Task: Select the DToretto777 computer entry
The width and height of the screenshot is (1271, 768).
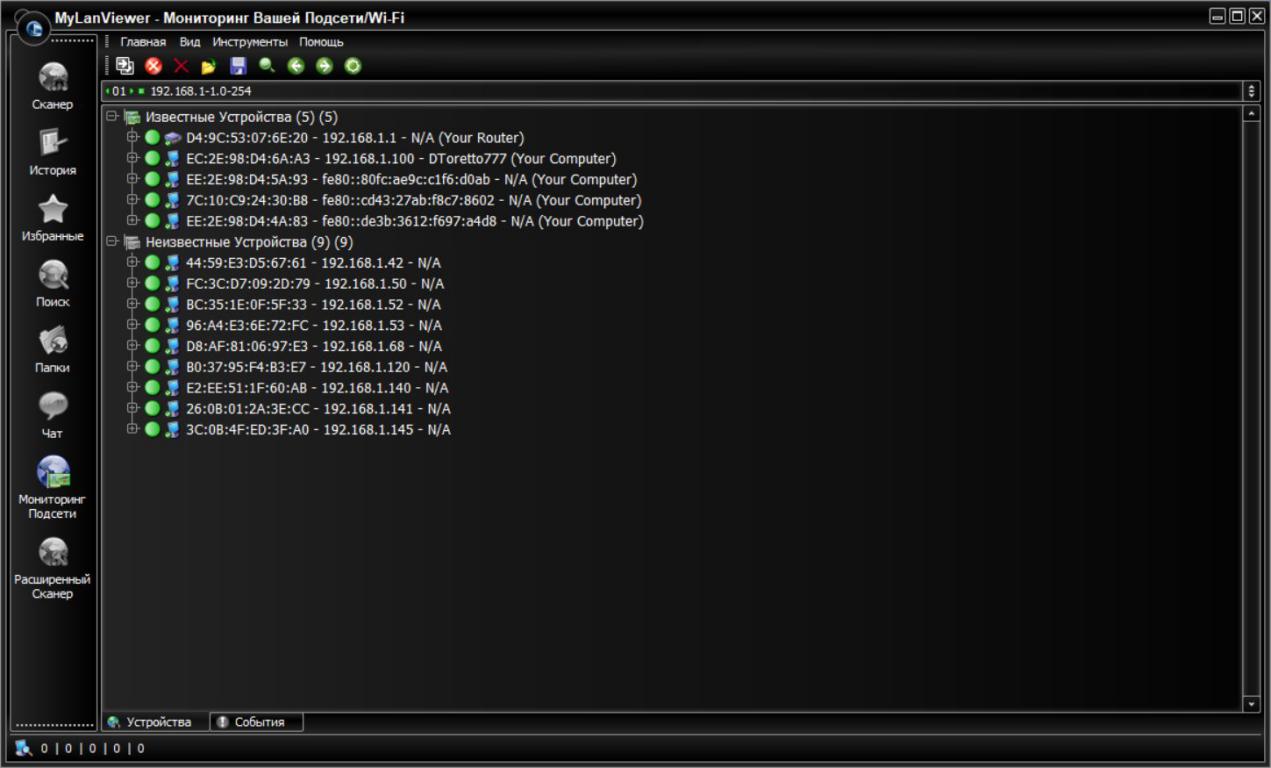Action: (x=400, y=159)
